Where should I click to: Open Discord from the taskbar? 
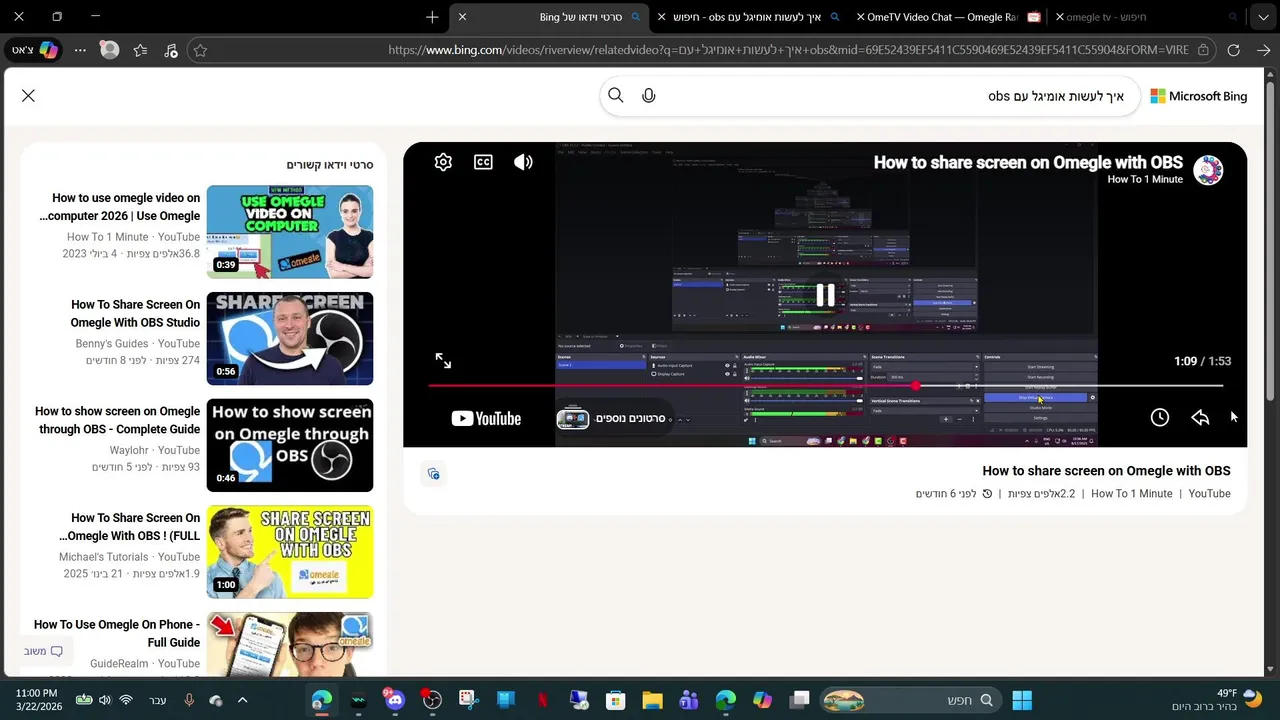click(395, 700)
